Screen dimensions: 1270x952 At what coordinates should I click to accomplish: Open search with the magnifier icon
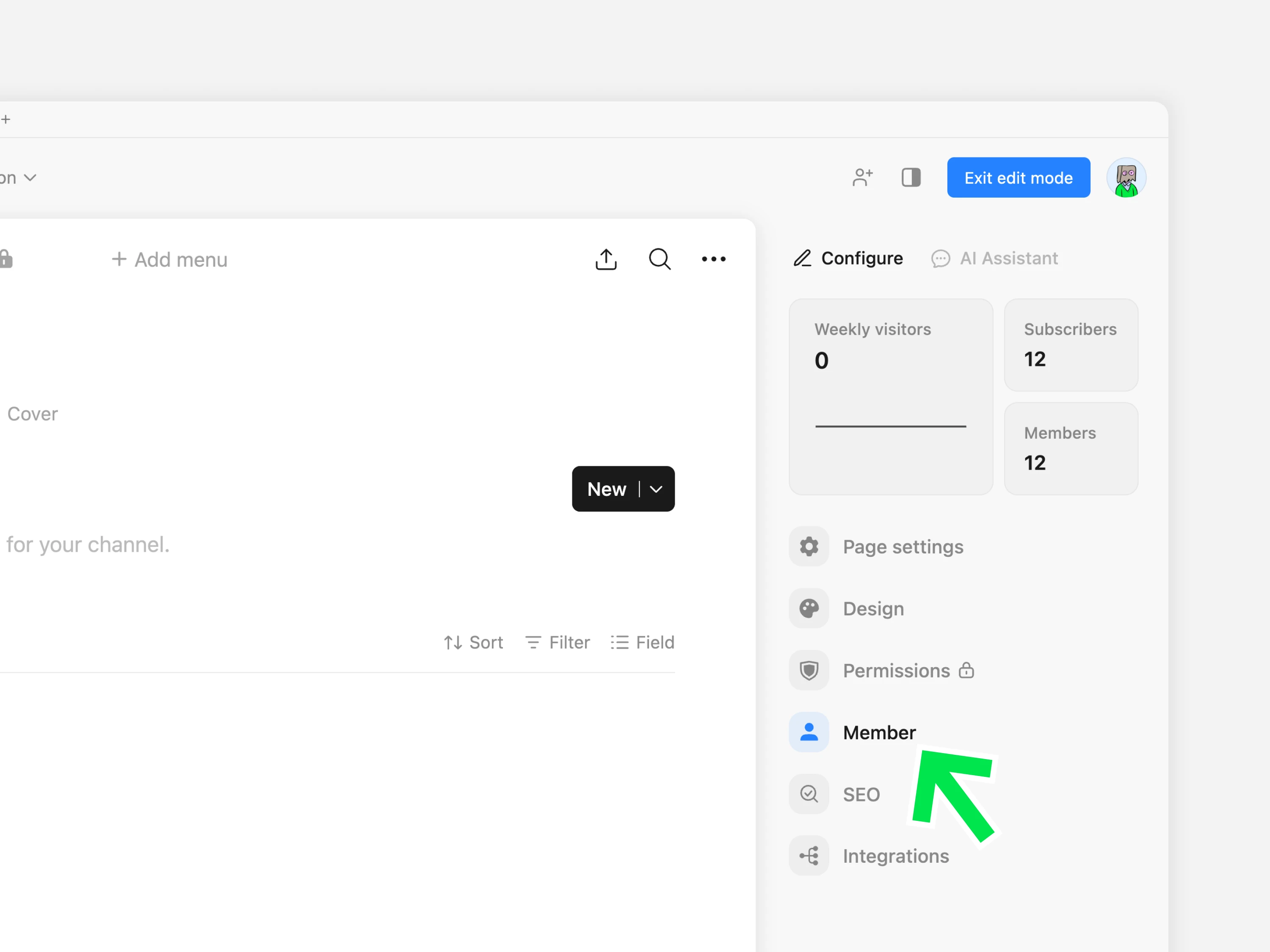(x=659, y=259)
